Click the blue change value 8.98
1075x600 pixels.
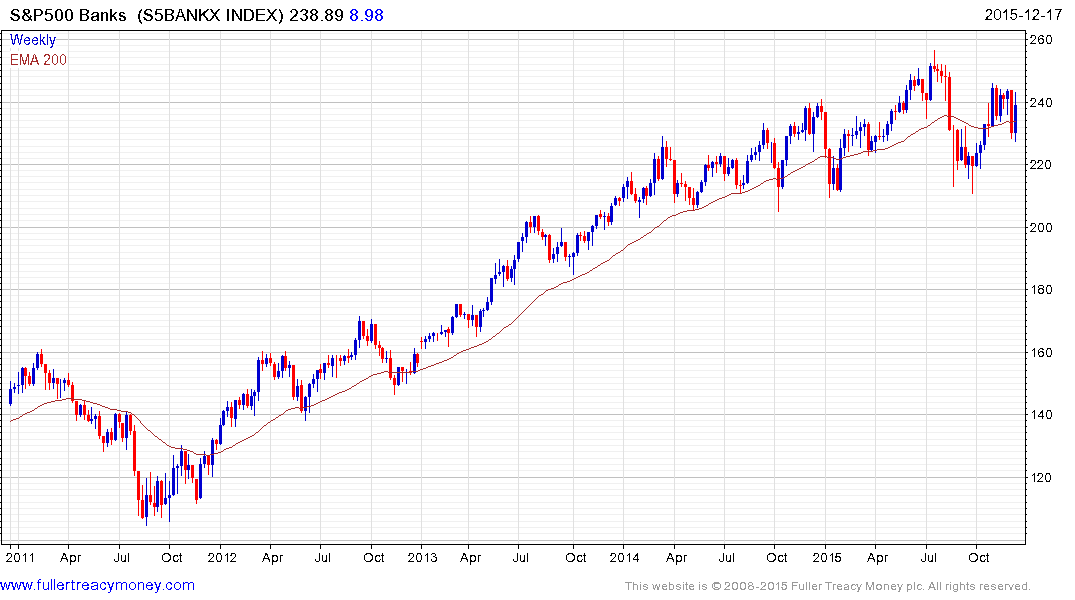coord(366,15)
